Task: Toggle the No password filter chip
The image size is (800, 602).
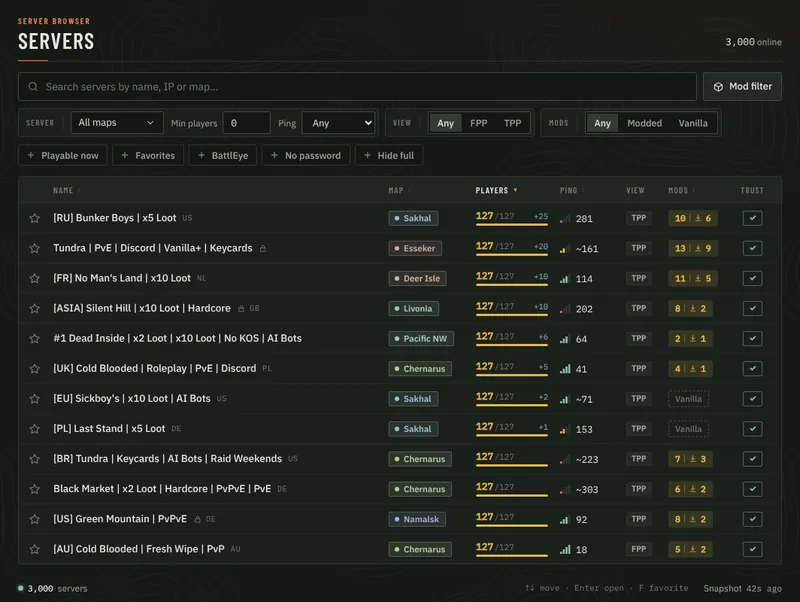Action: (306, 156)
